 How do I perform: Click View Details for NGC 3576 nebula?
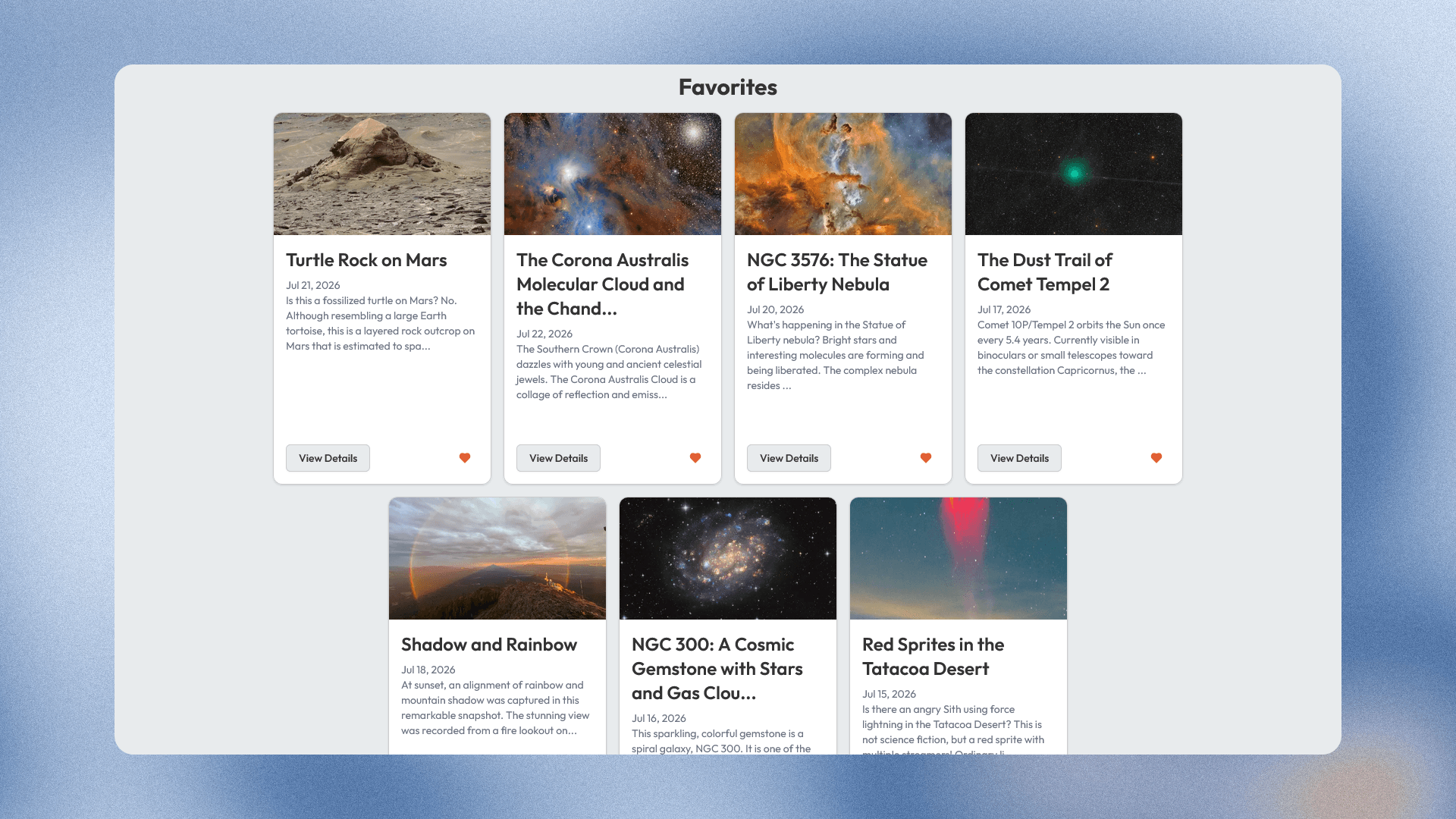[789, 458]
